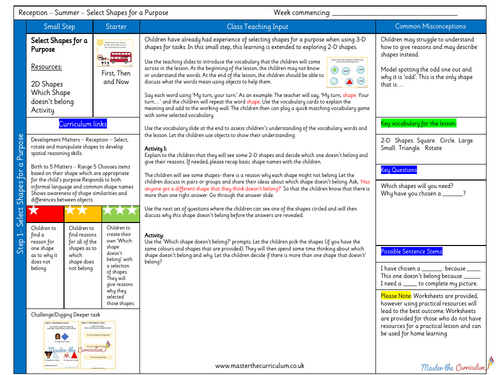Screen dimensions: 500x375
Task: Click the starter slide thumbnail showing a red bus
Action: point(115,53)
